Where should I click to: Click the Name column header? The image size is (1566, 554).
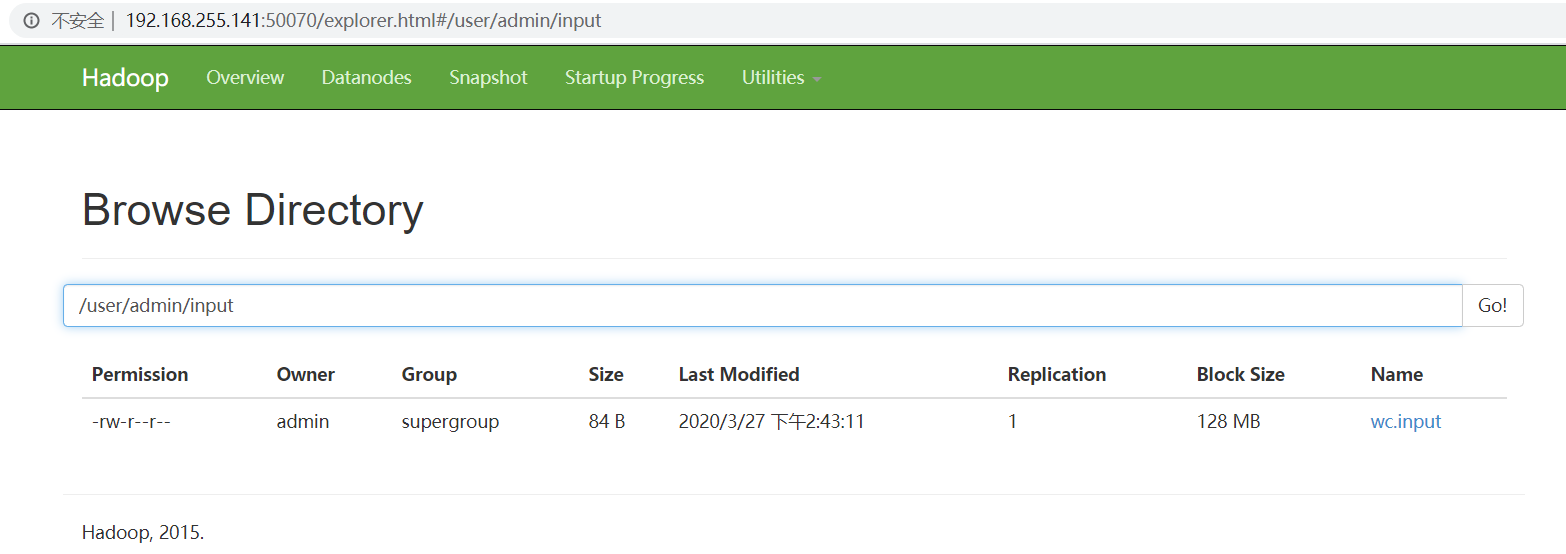(1397, 375)
